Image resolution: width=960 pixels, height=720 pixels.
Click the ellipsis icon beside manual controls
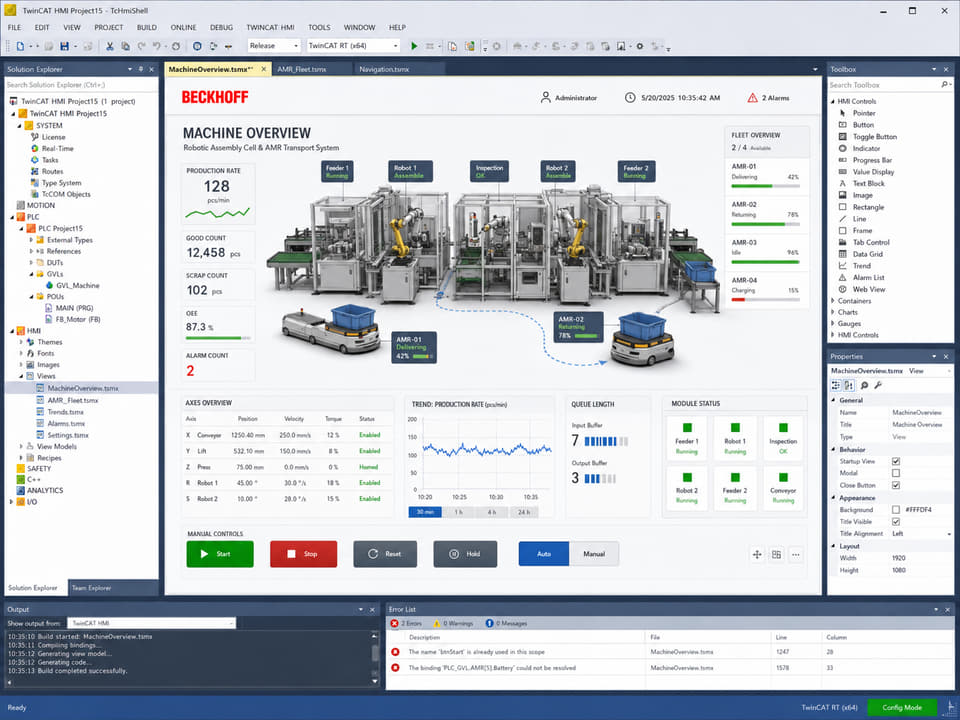(796, 555)
